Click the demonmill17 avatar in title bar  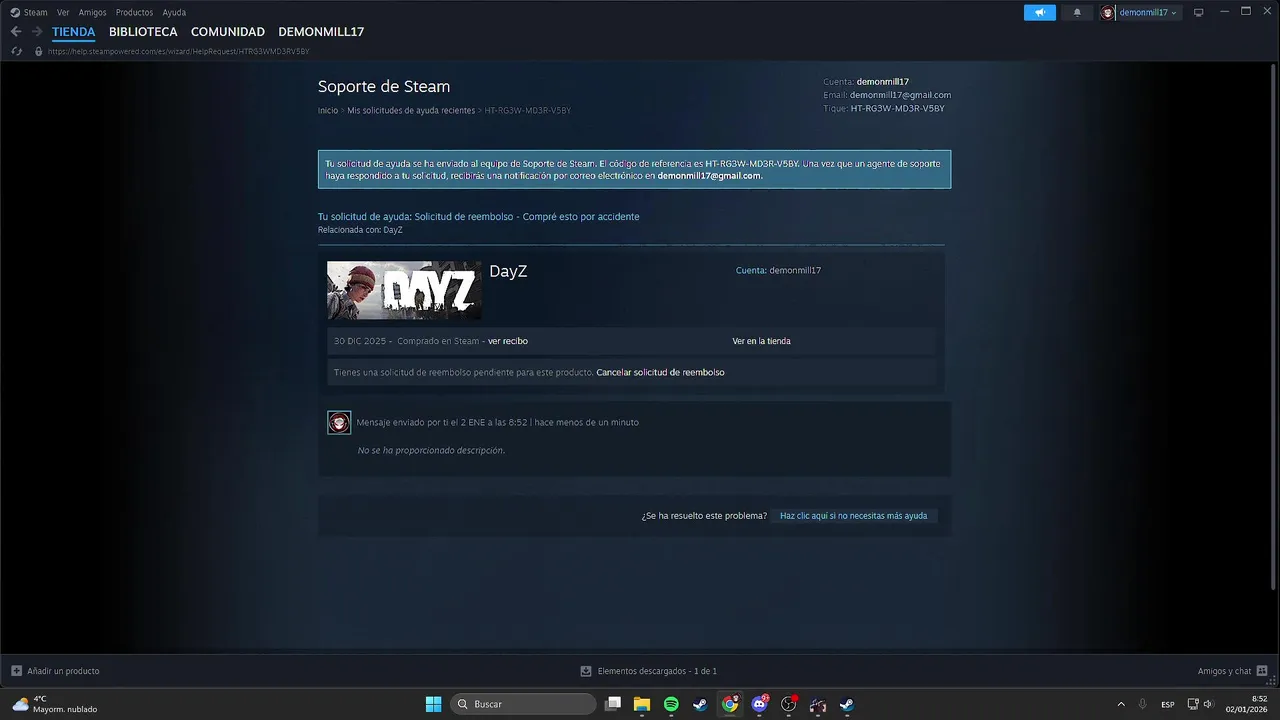pos(1107,12)
